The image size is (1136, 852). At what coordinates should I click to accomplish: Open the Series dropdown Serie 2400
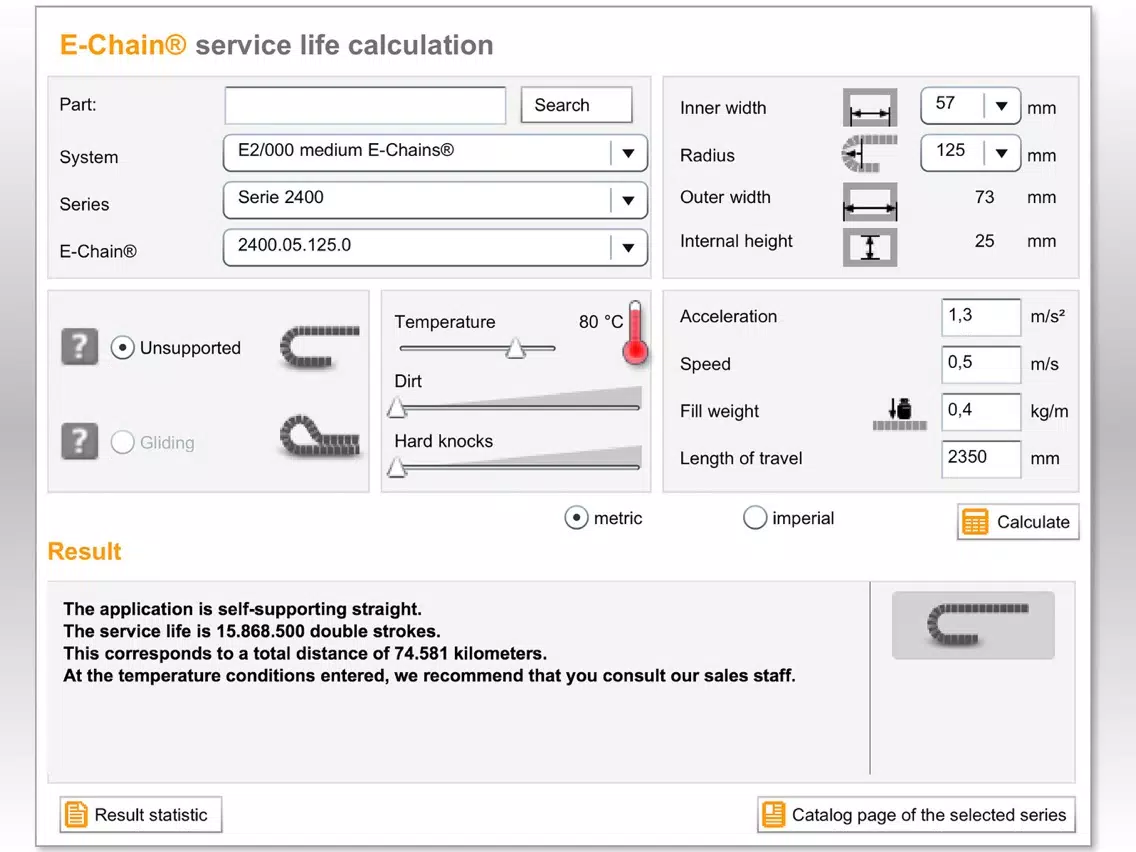435,200
